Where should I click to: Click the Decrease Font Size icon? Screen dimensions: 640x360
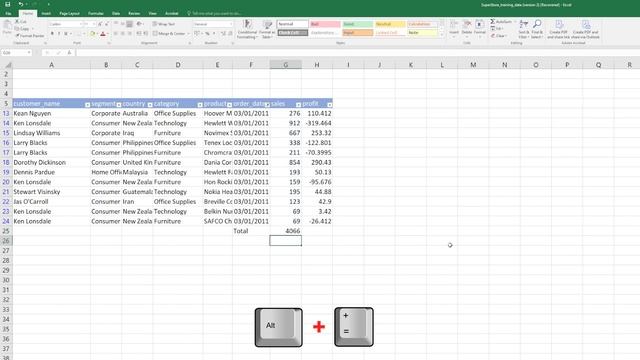pos(107,24)
